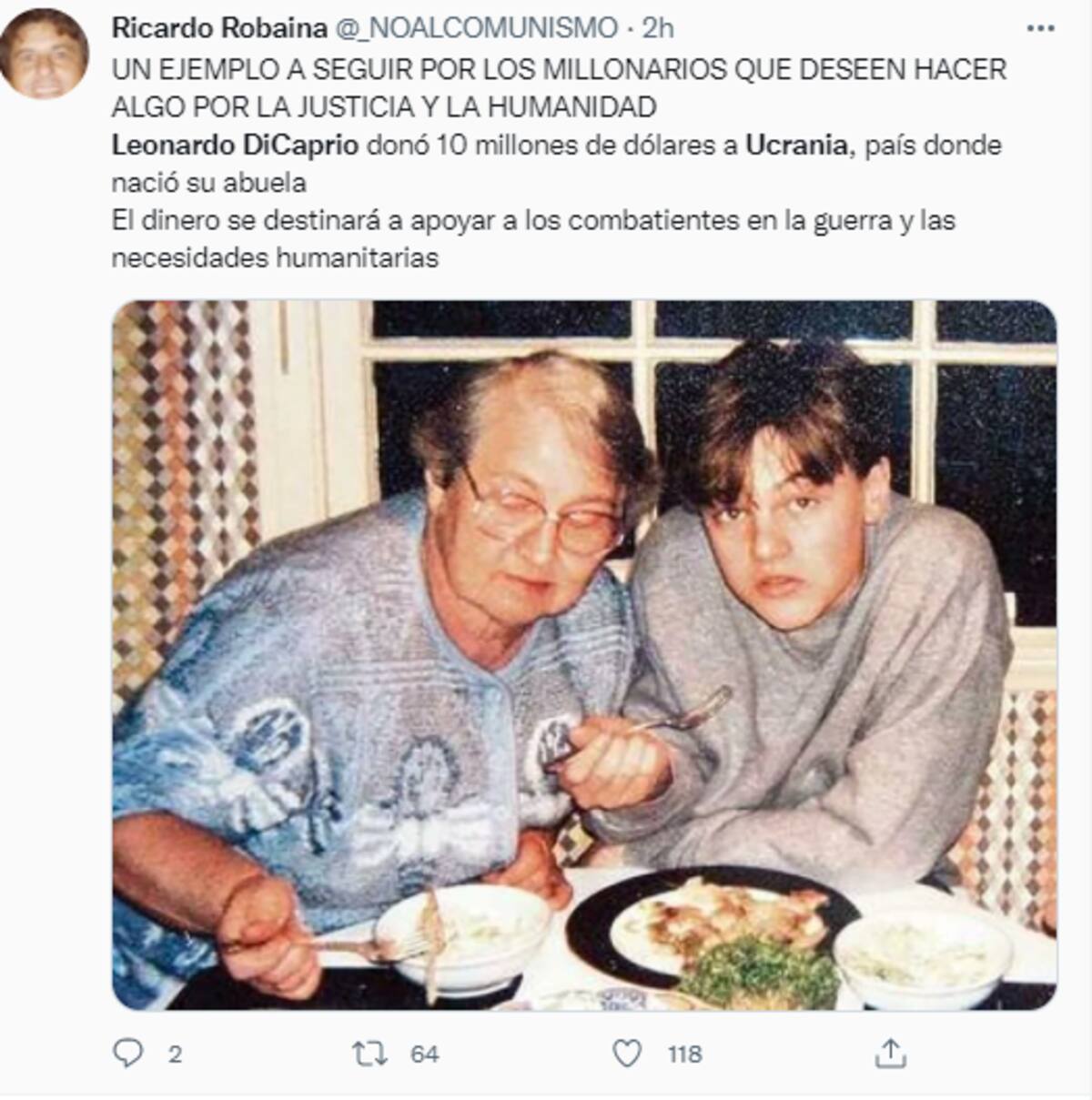This screenshot has height=1100, width=1092.
Task: Click the bold Ucrania word
Action: click(796, 146)
